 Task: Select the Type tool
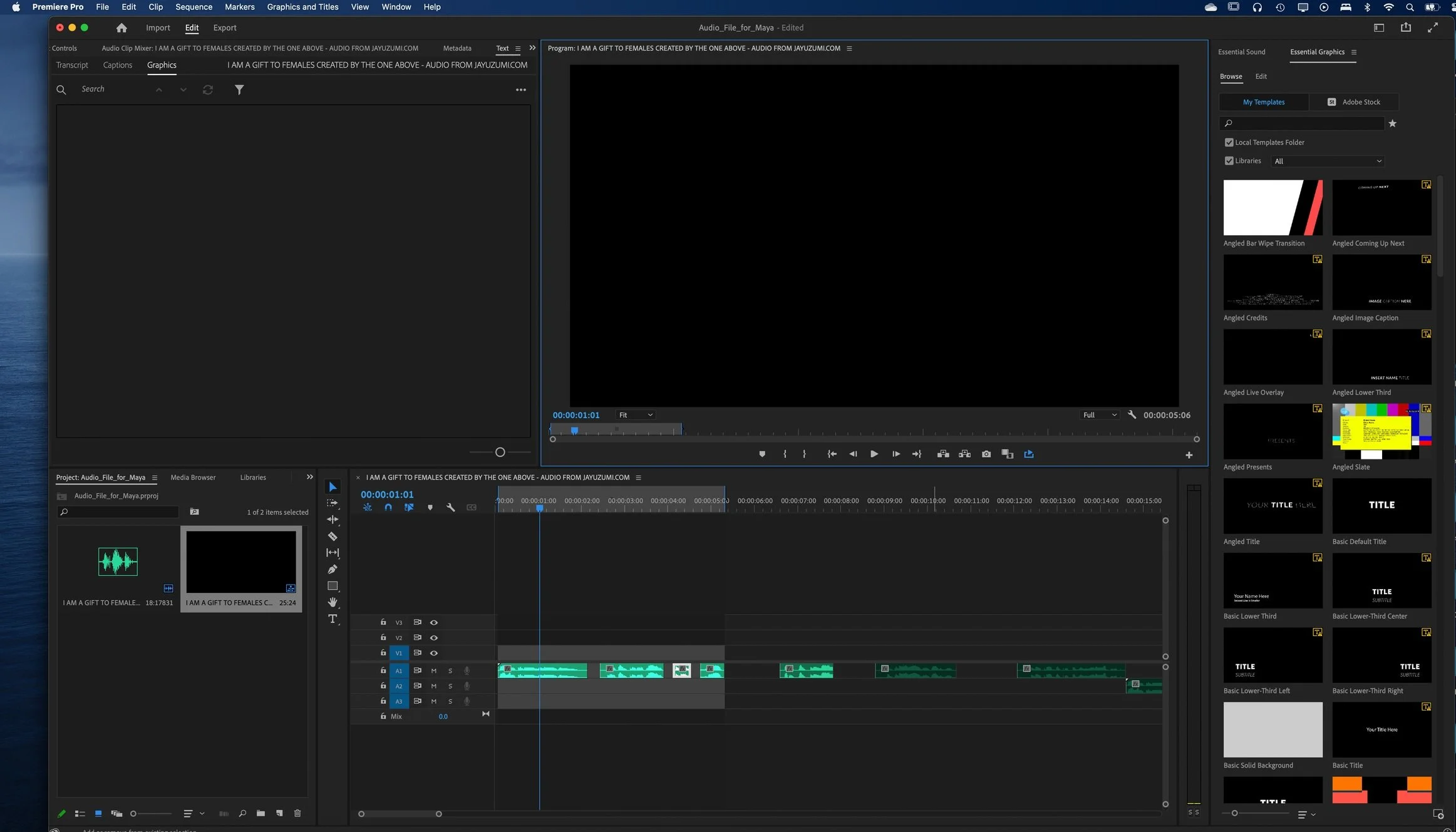[333, 619]
